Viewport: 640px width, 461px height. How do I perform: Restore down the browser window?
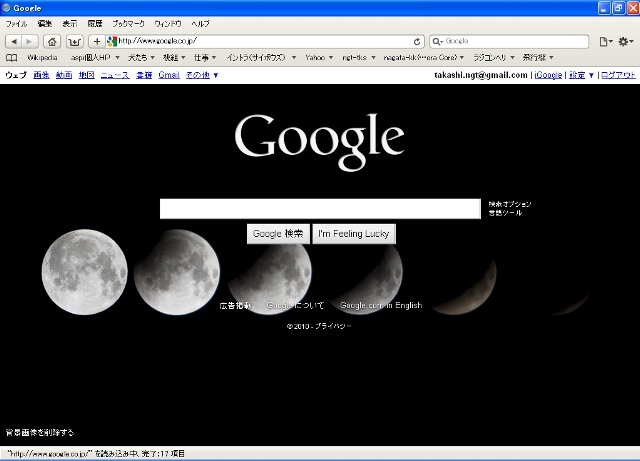(619, 8)
